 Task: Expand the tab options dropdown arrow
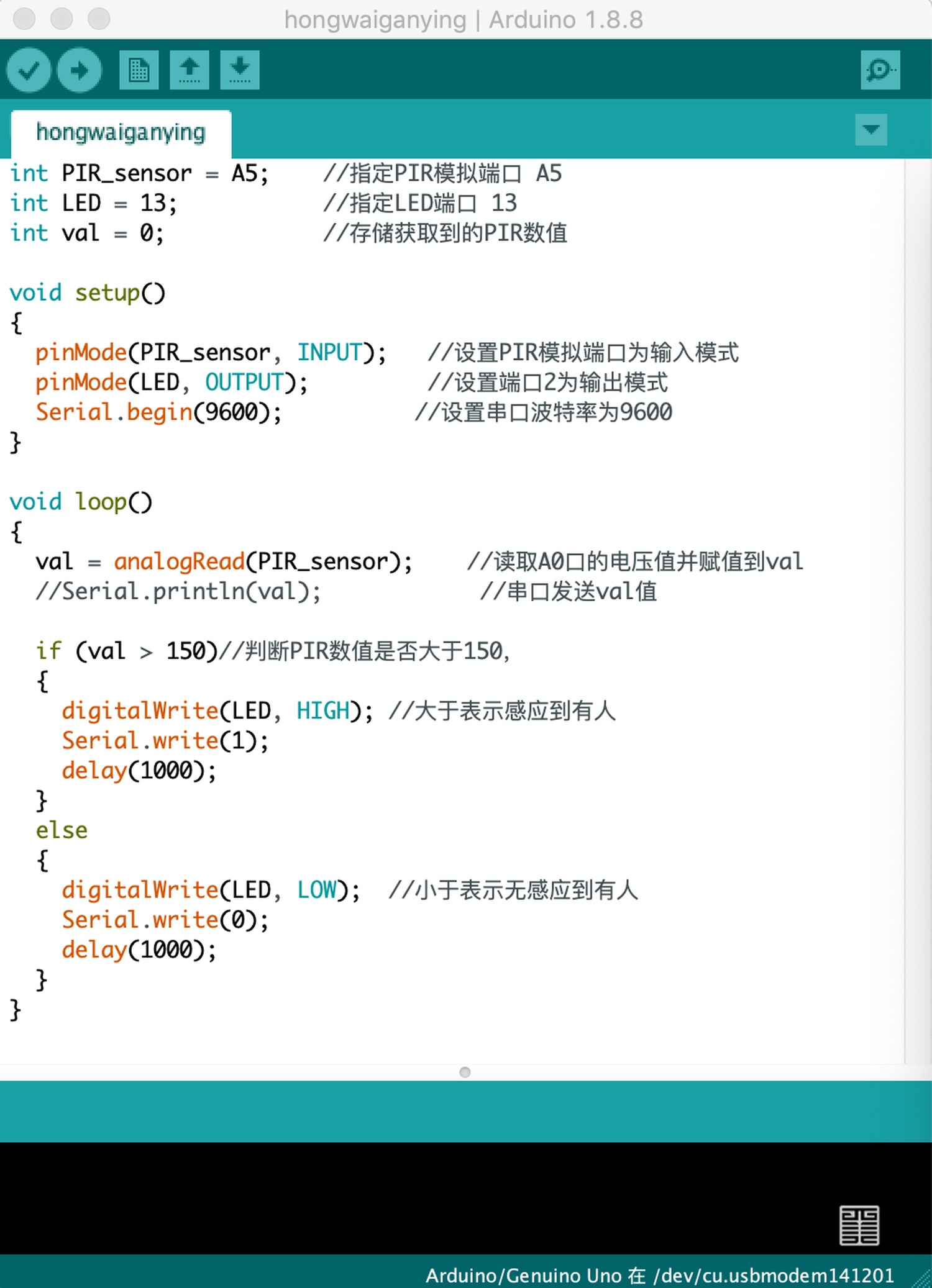pyautogui.click(x=870, y=129)
